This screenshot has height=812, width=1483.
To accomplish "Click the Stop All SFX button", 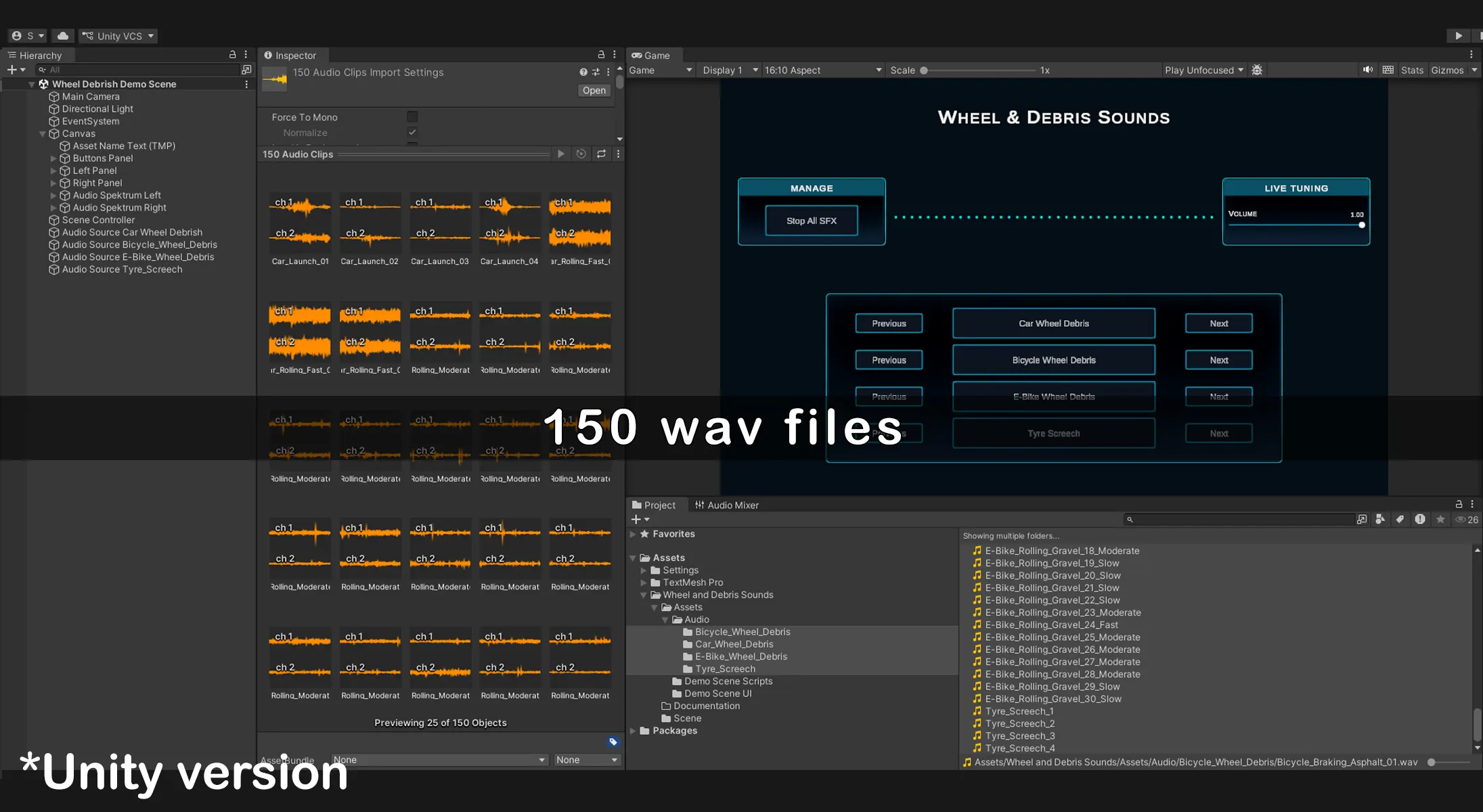I will coord(812,221).
